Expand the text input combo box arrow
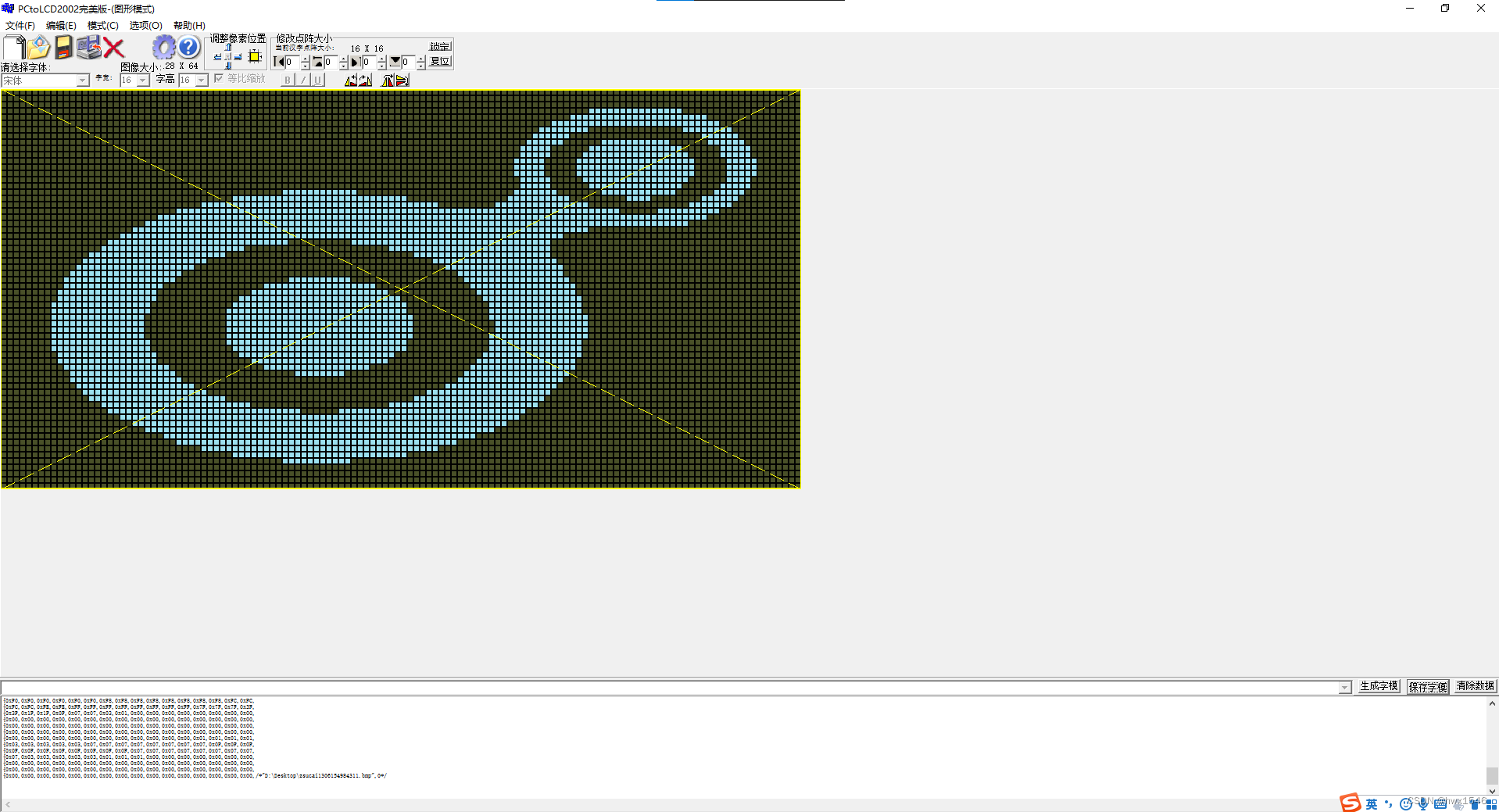The width and height of the screenshot is (1499, 812). (1344, 688)
